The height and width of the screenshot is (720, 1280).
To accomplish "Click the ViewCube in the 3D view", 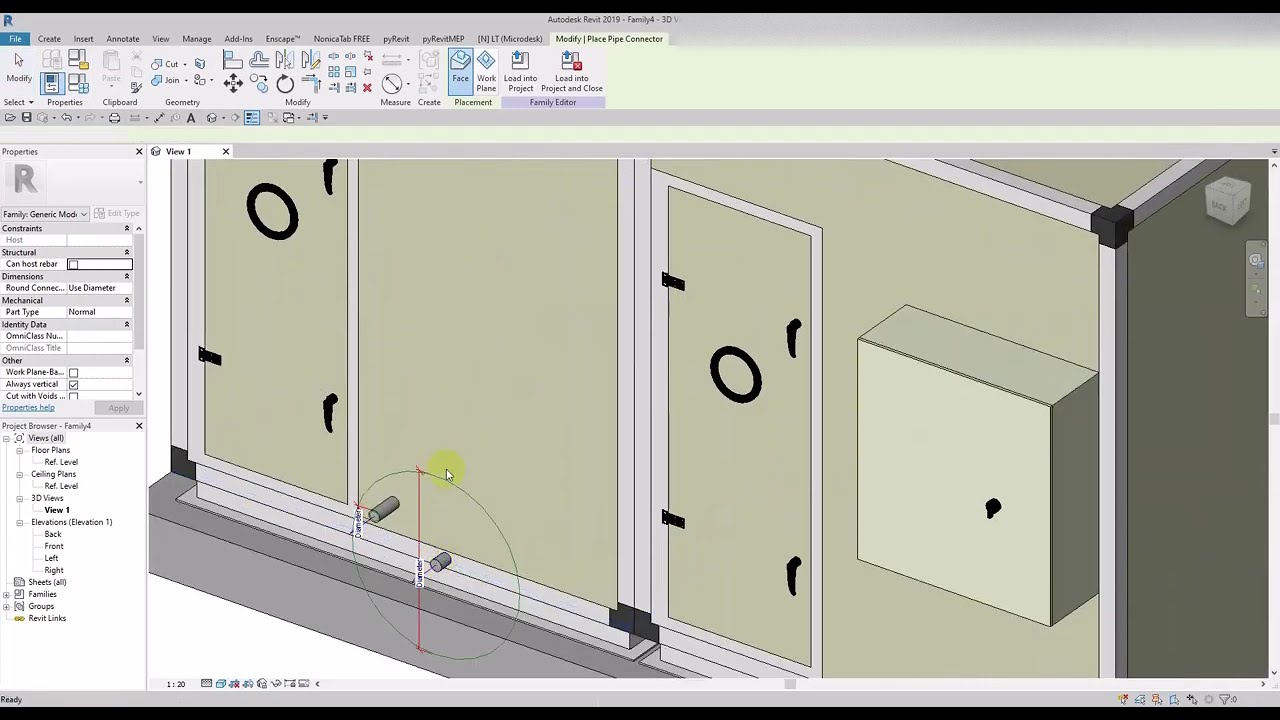I will [1227, 200].
